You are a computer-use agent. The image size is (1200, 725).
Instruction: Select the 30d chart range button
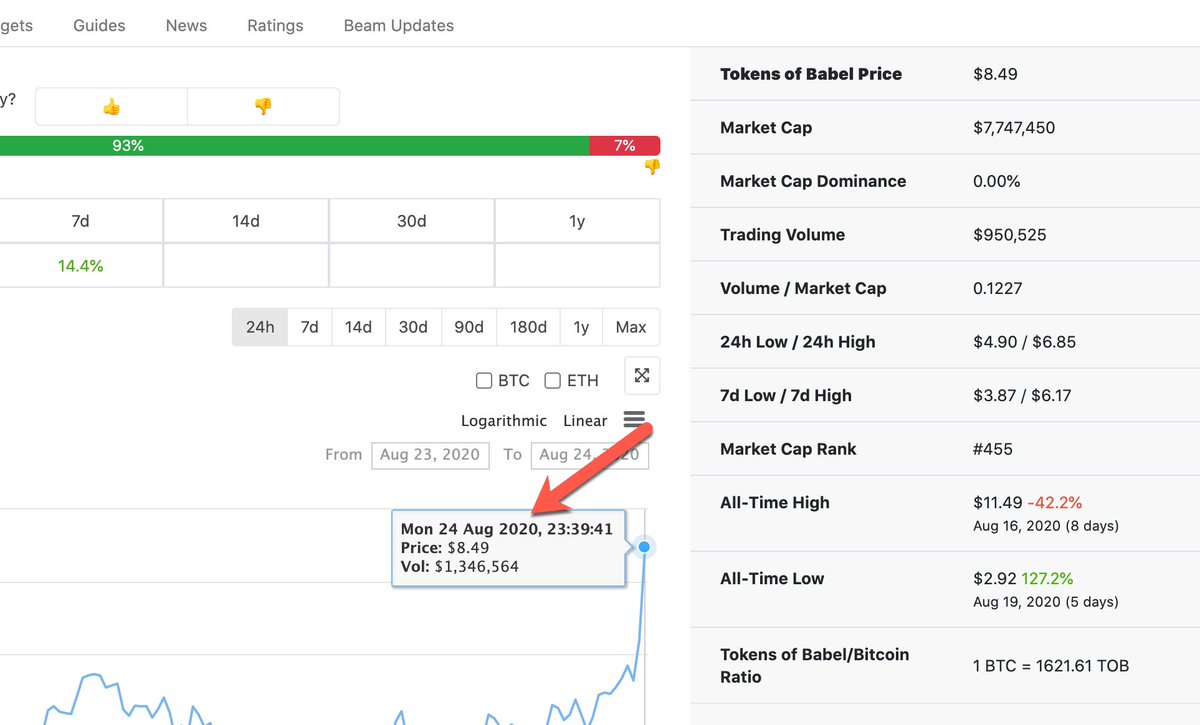[x=413, y=327]
